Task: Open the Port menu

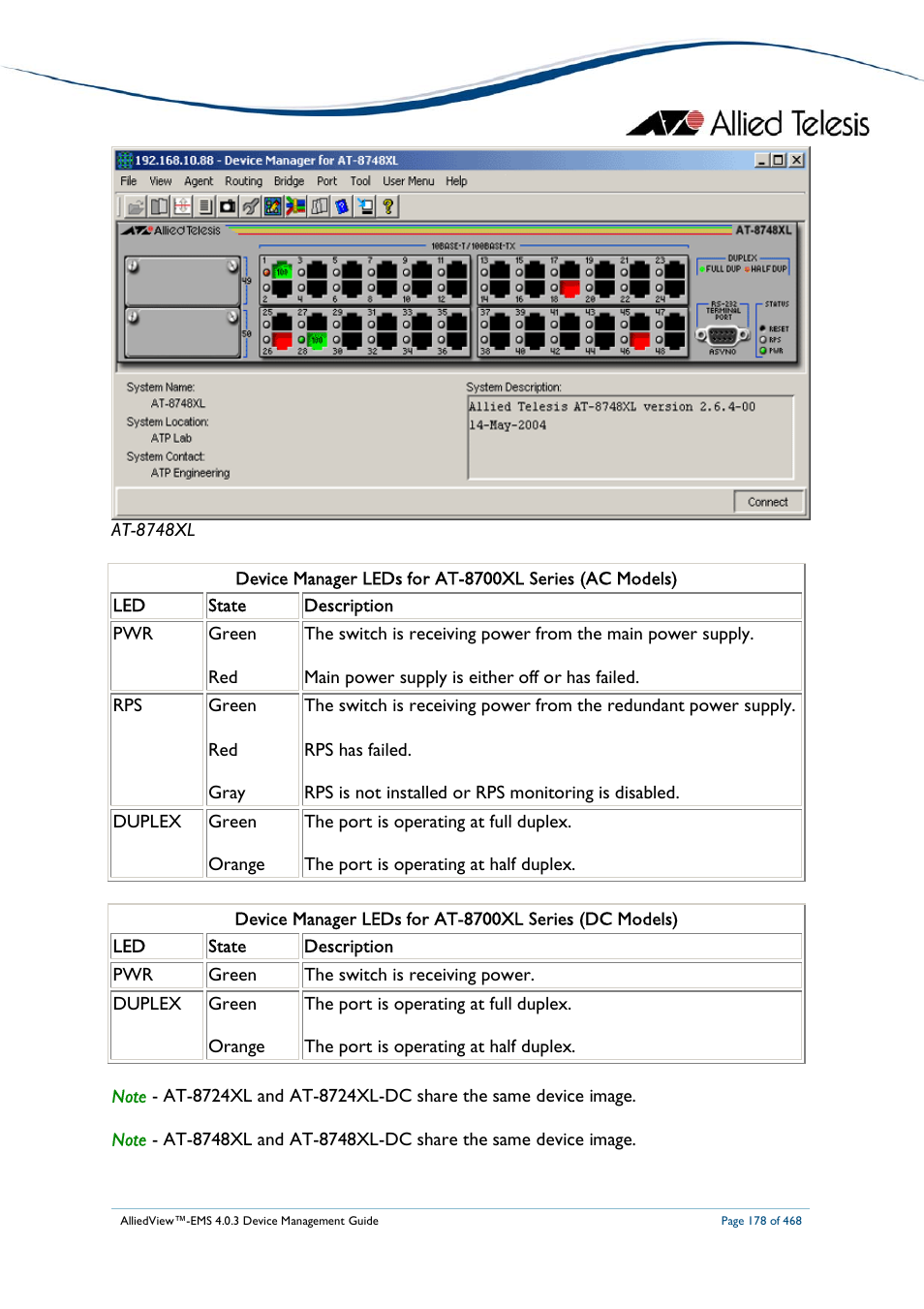Action: click(327, 181)
